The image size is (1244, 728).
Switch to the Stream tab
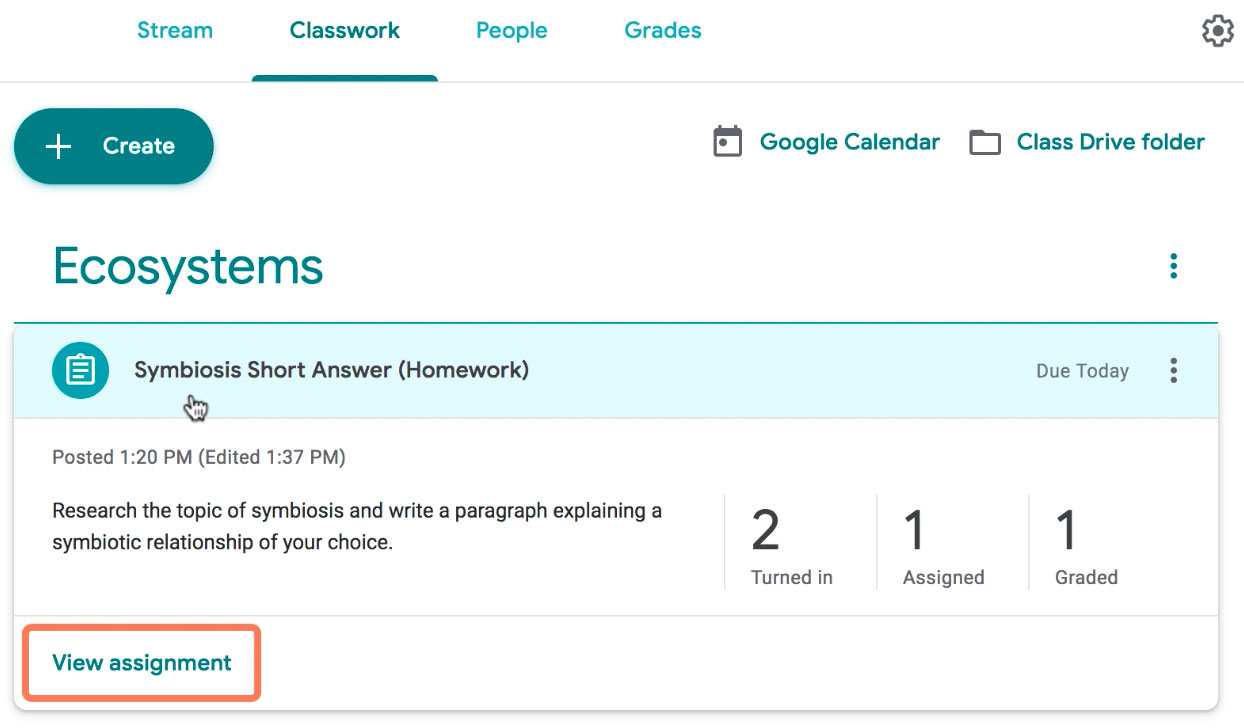point(174,30)
